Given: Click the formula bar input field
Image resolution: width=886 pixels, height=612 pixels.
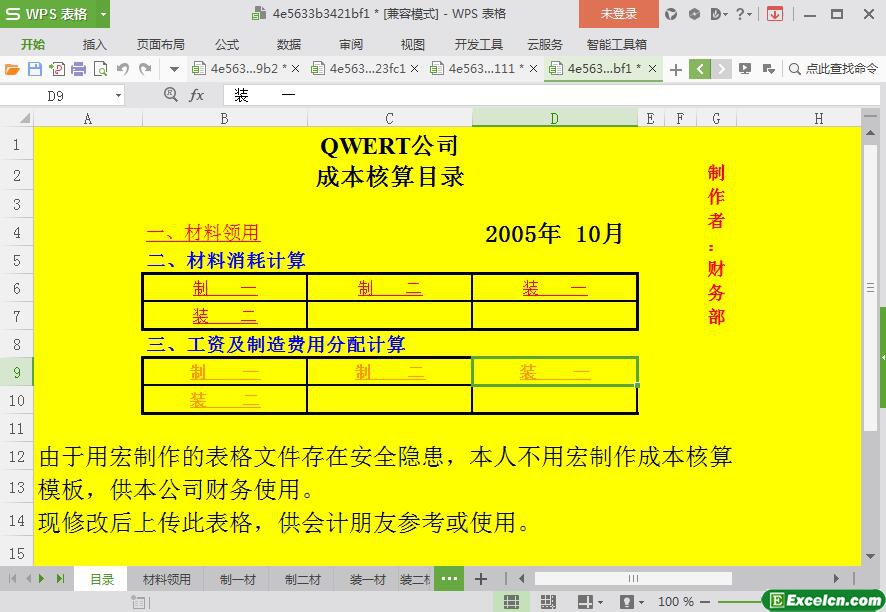Looking at the screenshot, I should tap(551, 96).
